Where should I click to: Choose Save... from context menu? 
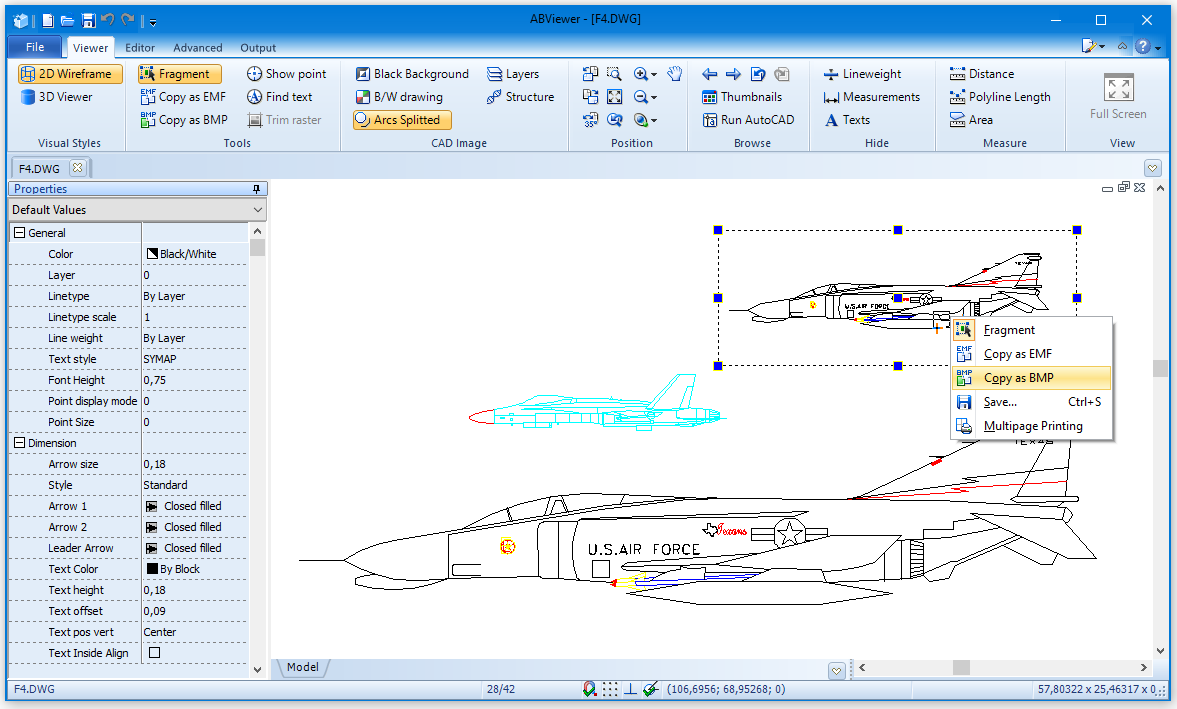point(1031,401)
